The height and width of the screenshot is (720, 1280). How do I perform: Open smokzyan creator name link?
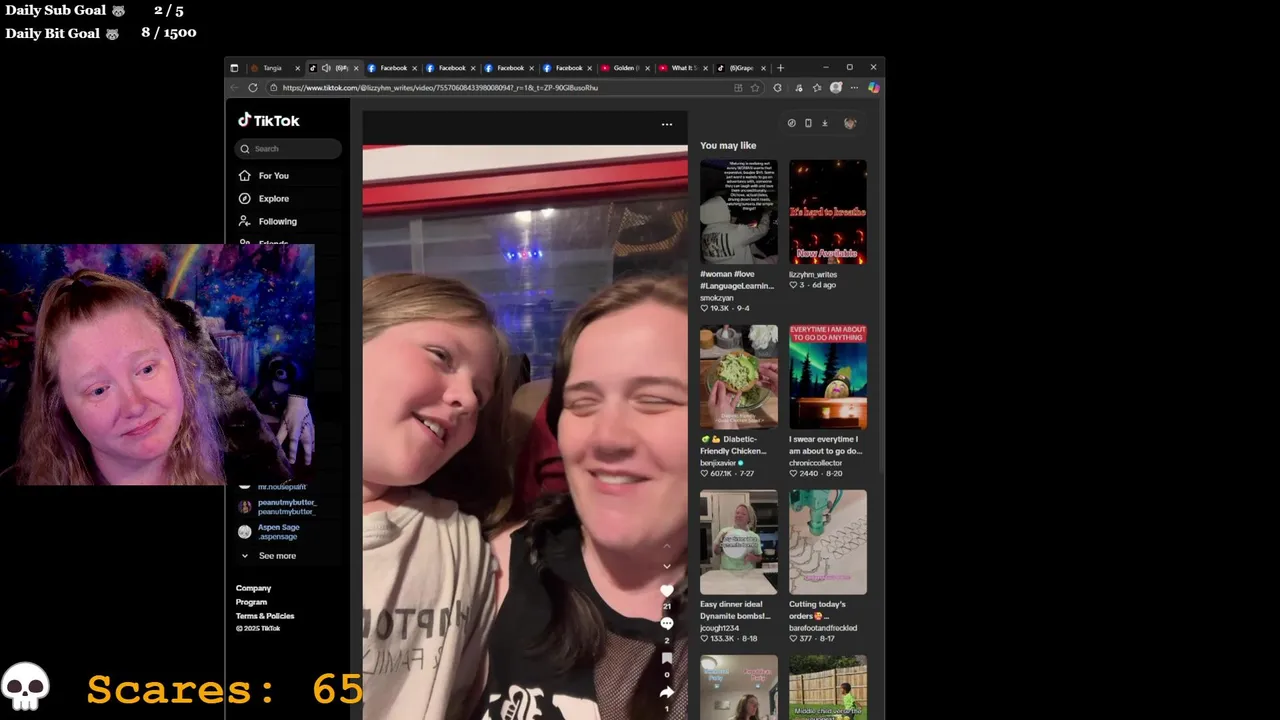[x=717, y=298]
